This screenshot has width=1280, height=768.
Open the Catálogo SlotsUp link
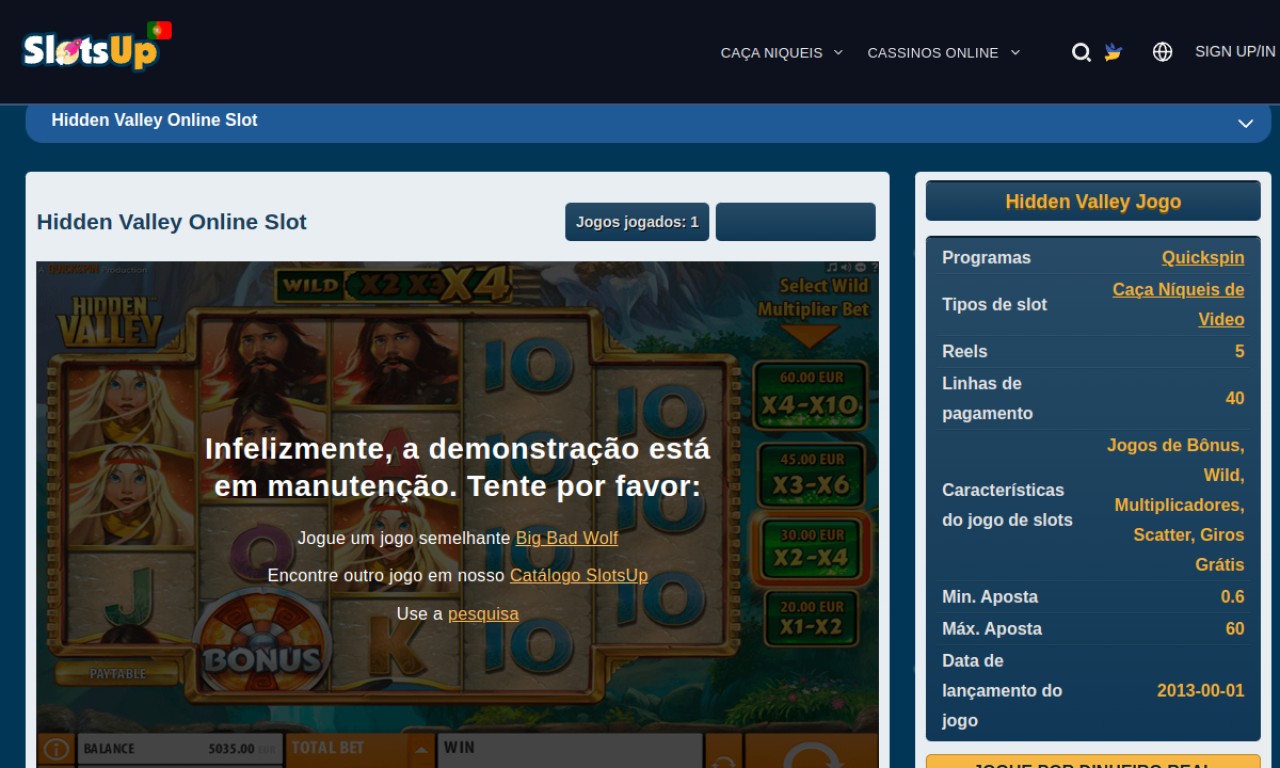[x=578, y=576]
